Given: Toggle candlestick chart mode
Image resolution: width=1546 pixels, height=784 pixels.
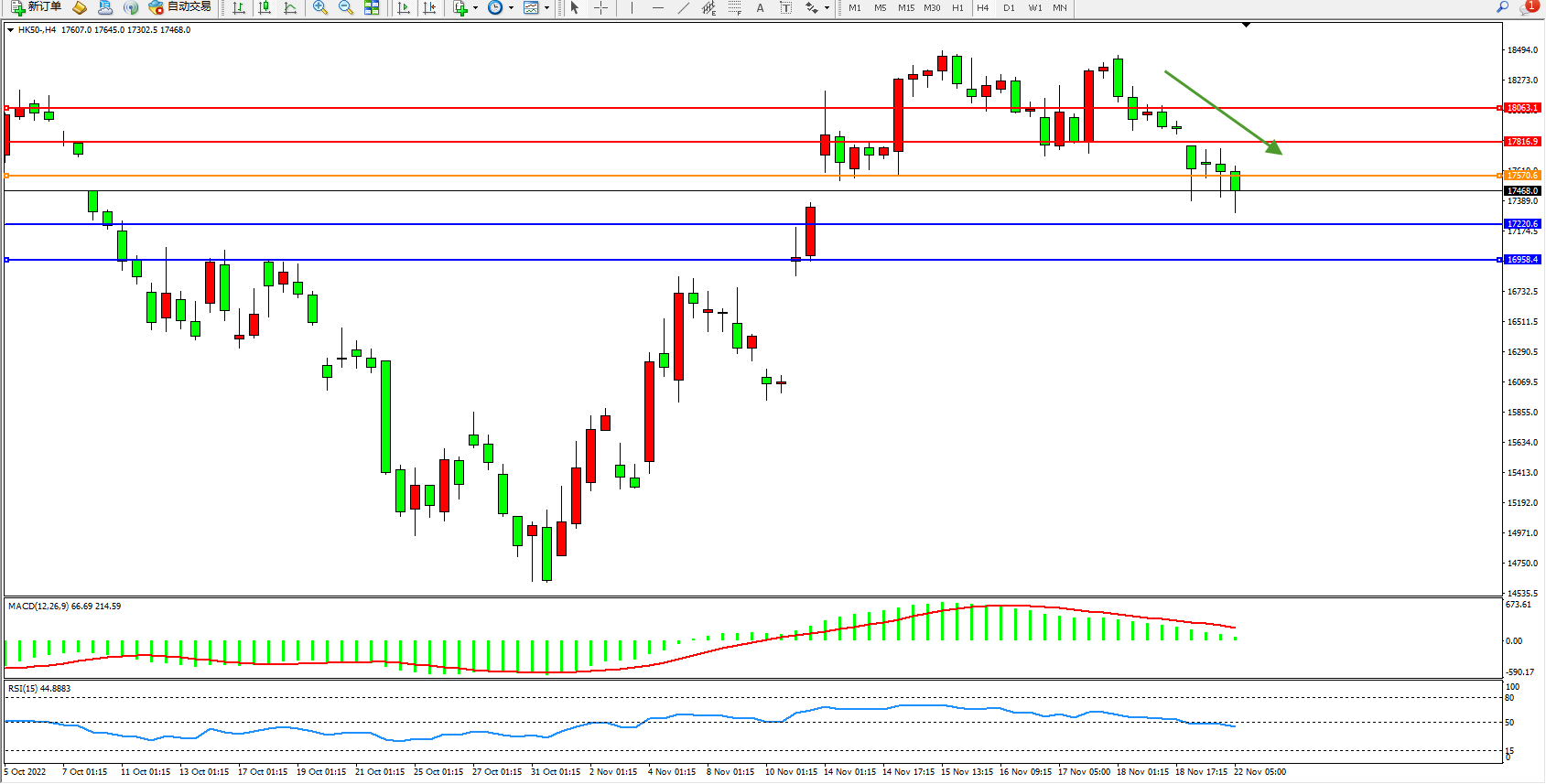Looking at the screenshot, I should coord(265,7).
